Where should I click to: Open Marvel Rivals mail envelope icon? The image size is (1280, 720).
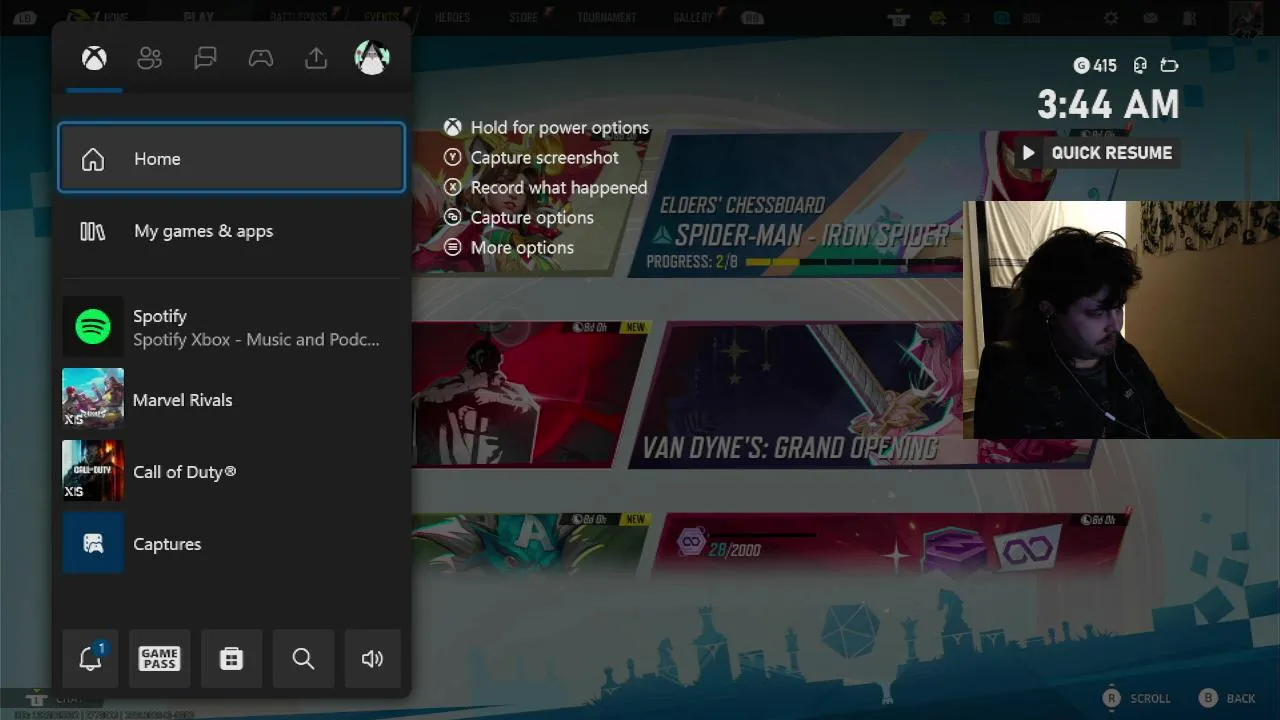pos(1150,18)
